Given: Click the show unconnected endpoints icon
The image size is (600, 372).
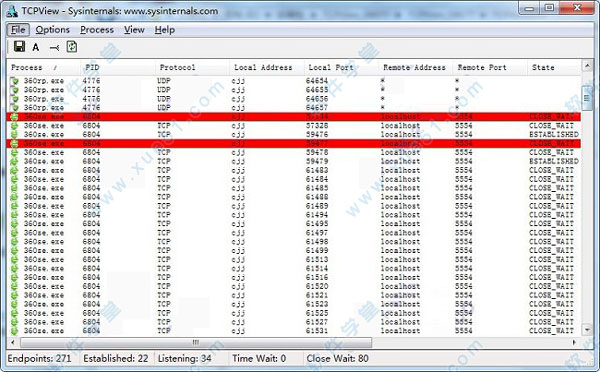Looking at the screenshot, I should (54, 47).
